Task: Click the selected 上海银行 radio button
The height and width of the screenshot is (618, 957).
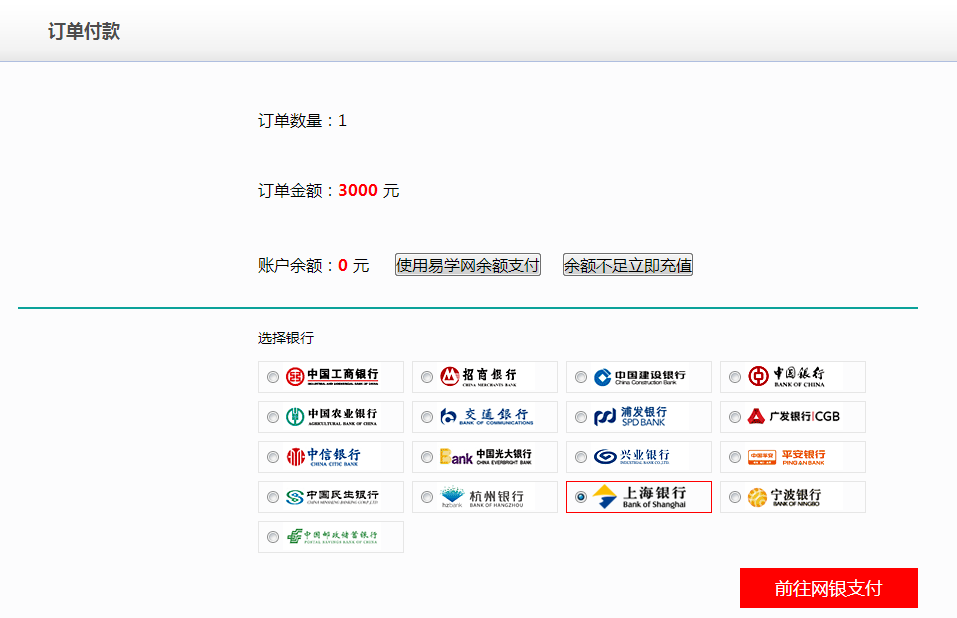Action: (581, 498)
